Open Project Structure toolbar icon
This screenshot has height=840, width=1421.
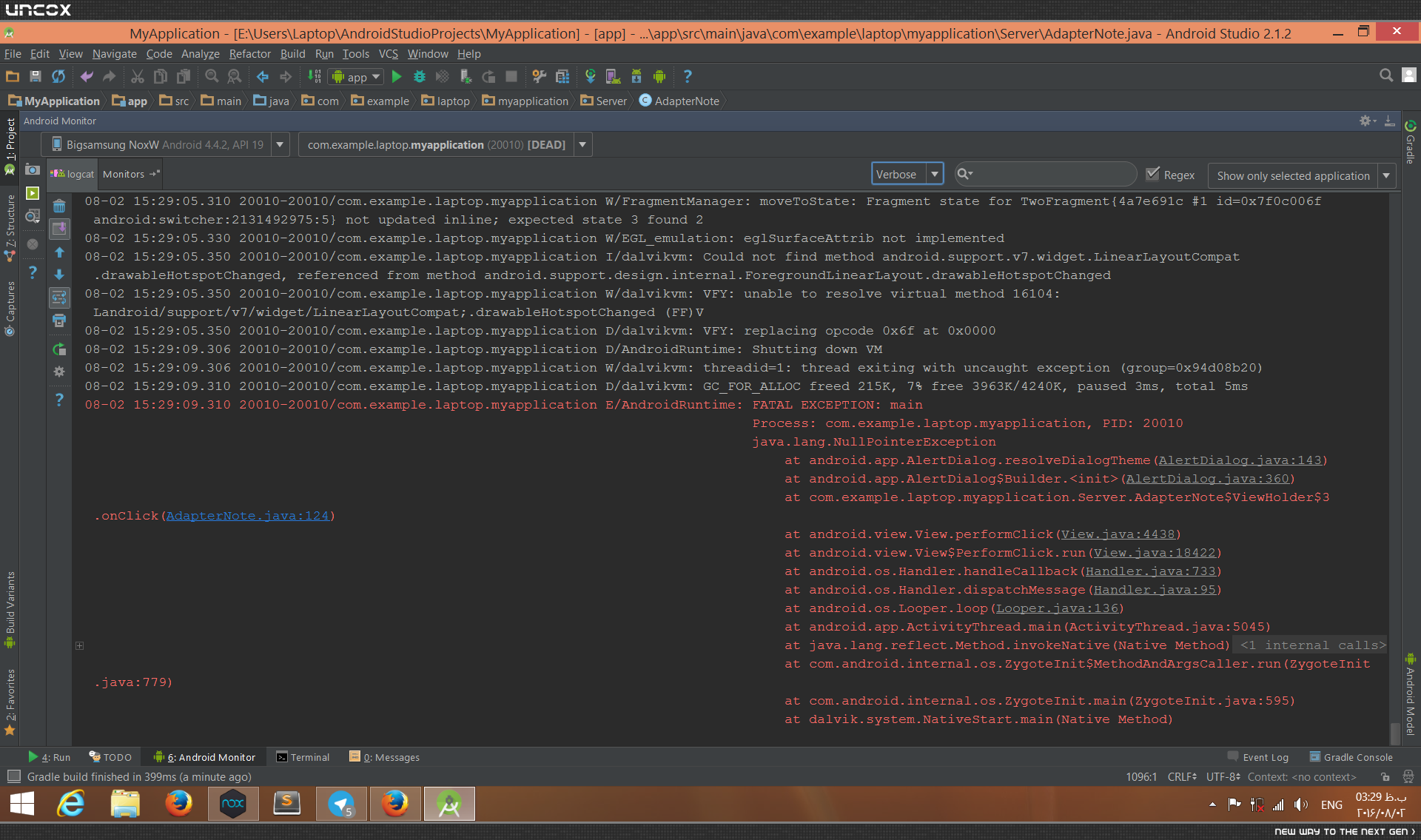[562, 76]
